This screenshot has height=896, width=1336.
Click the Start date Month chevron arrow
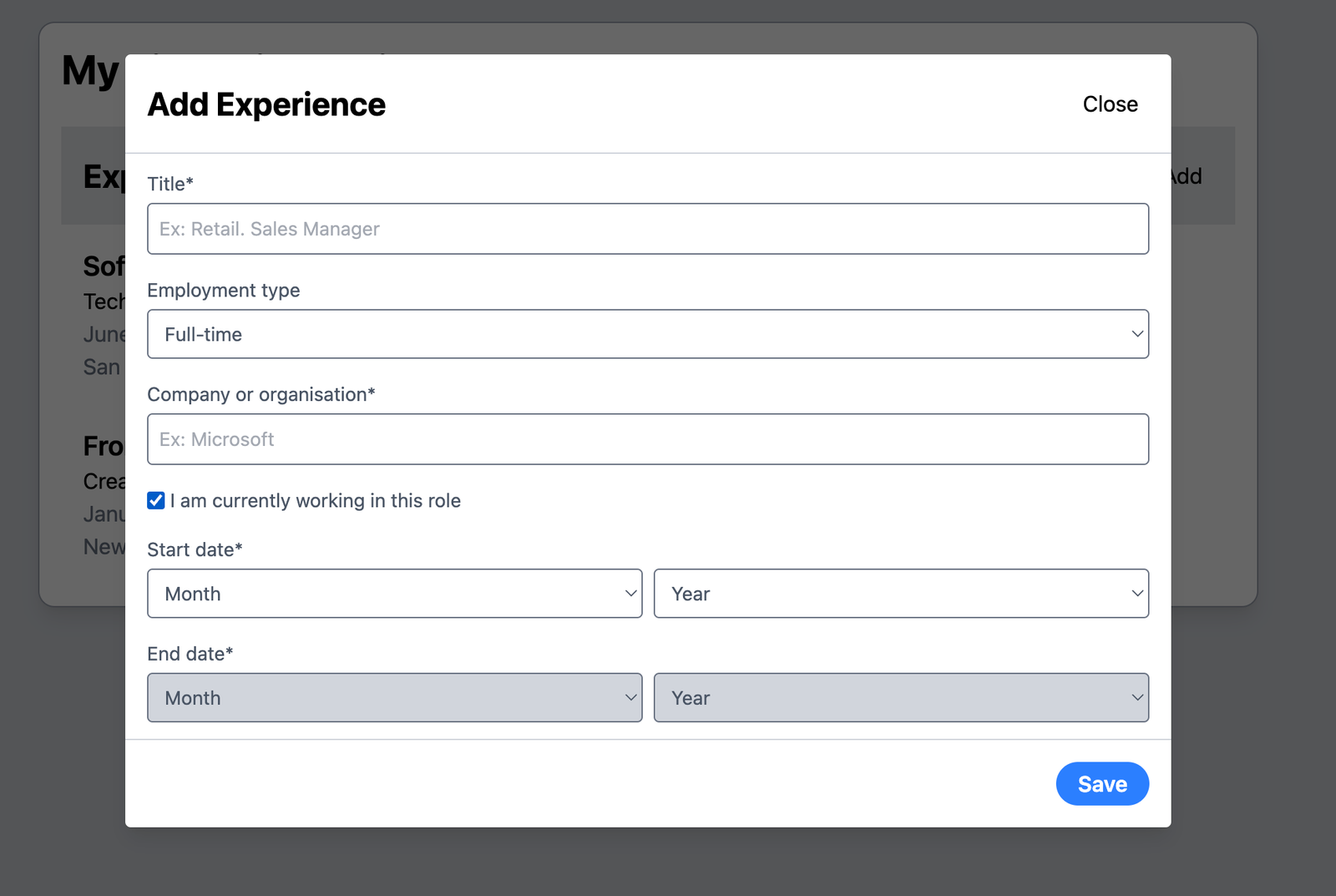click(x=630, y=593)
